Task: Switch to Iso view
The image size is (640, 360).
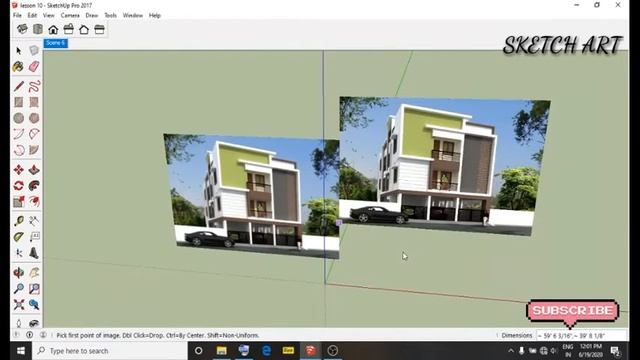Action: click(x=22, y=29)
